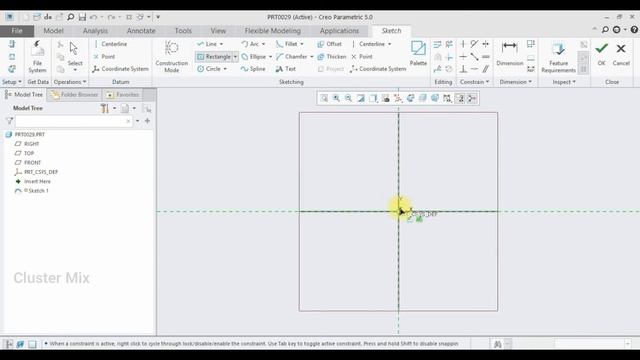This screenshot has width=640, height=360.
Task: Select the Spline sketch tool
Action: (253, 69)
